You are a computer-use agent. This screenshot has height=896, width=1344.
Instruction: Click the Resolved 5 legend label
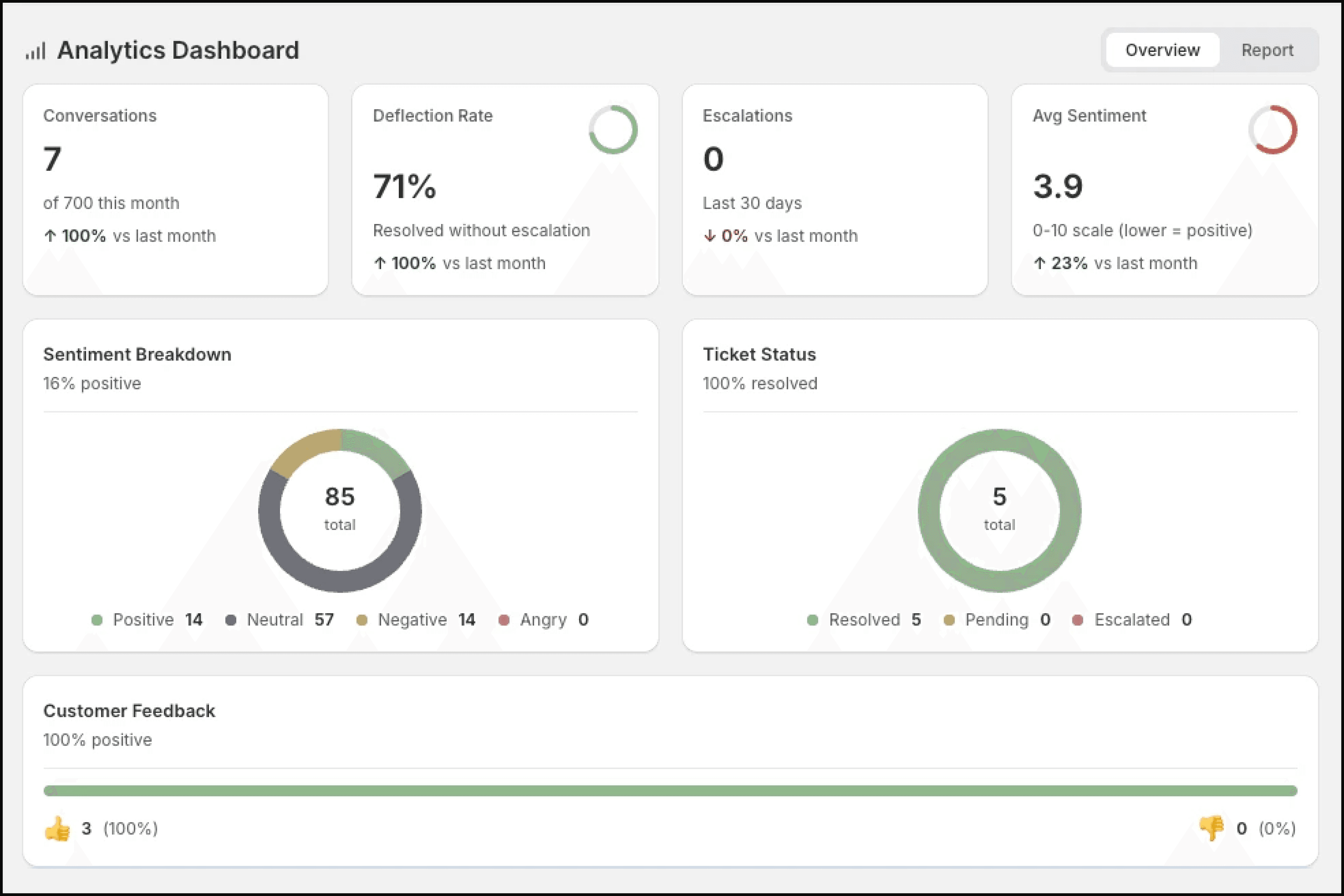click(875, 620)
